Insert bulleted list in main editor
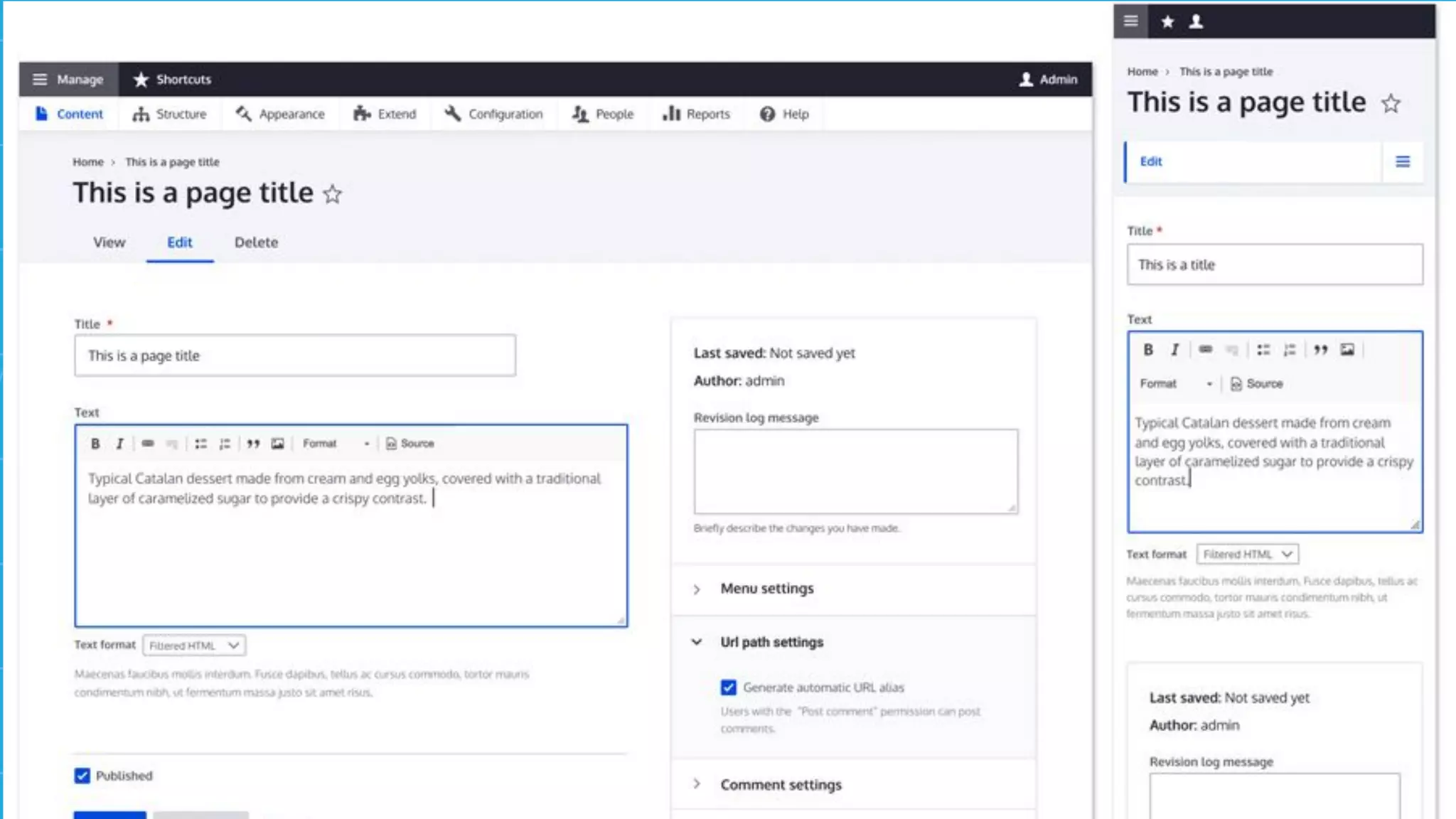The height and width of the screenshot is (819, 1456). click(200, 444)
